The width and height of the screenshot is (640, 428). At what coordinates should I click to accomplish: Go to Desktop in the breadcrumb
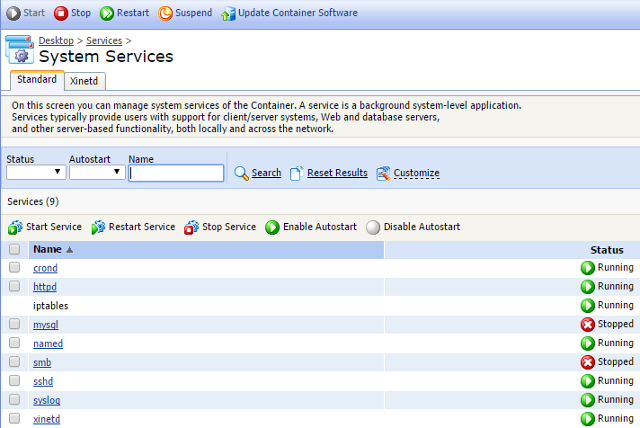pyautogui.click(x=56, y=41)
